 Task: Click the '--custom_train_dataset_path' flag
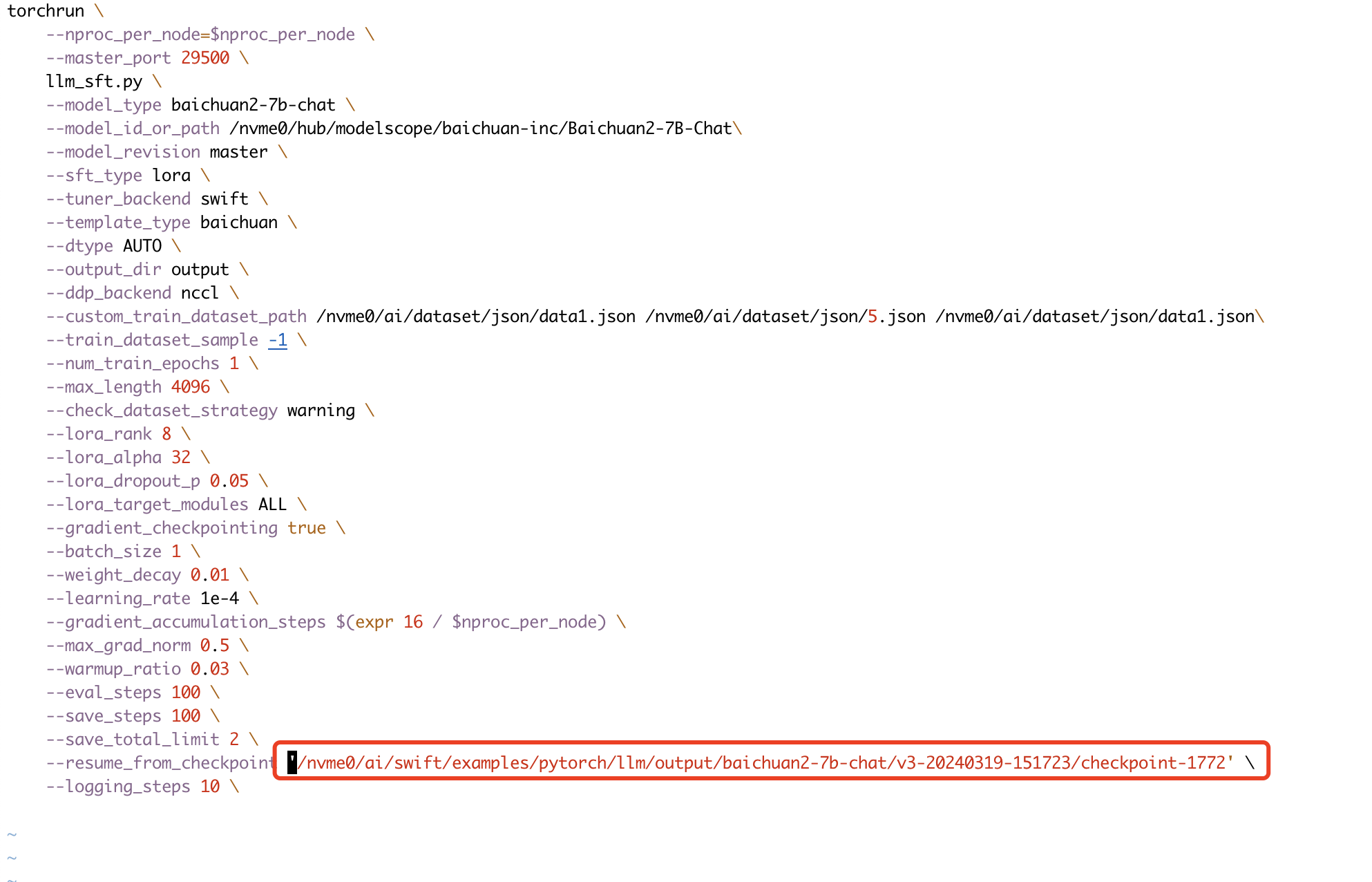point(176,317)
